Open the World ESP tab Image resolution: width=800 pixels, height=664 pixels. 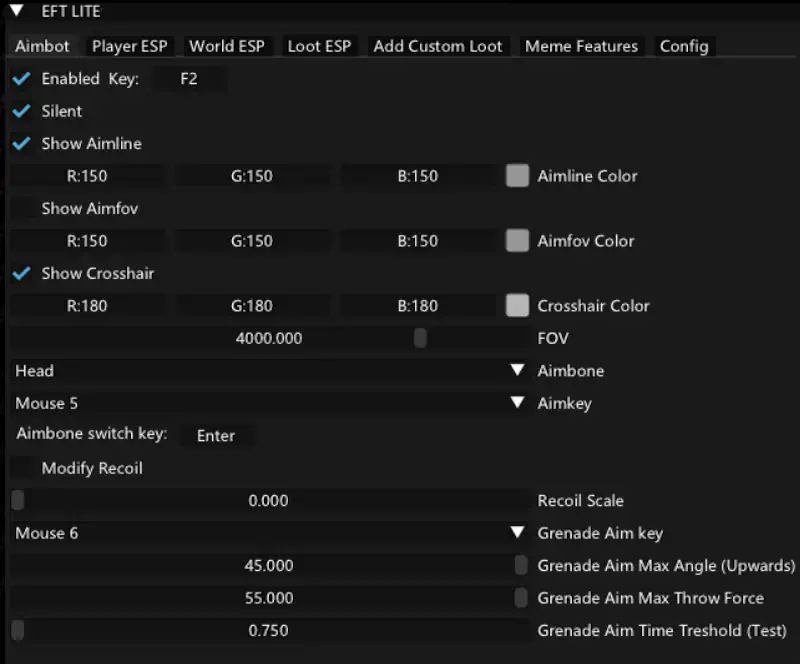(227, 46)
